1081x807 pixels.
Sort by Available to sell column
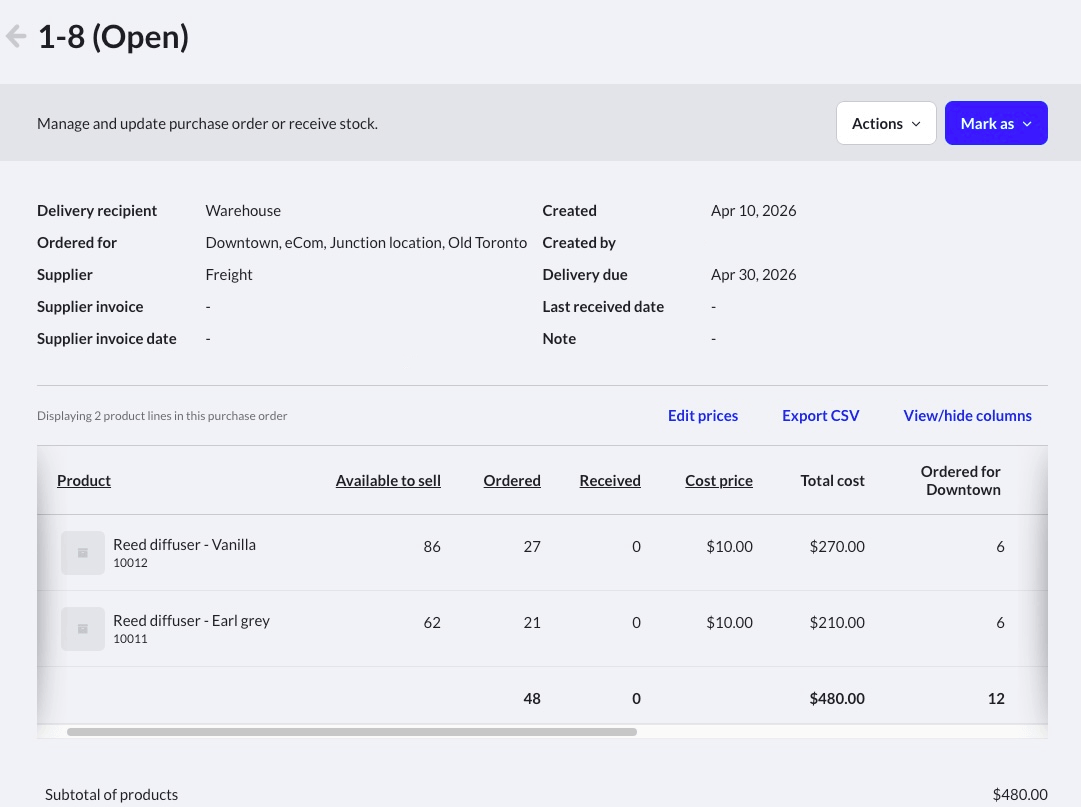[x=388, y=480]
